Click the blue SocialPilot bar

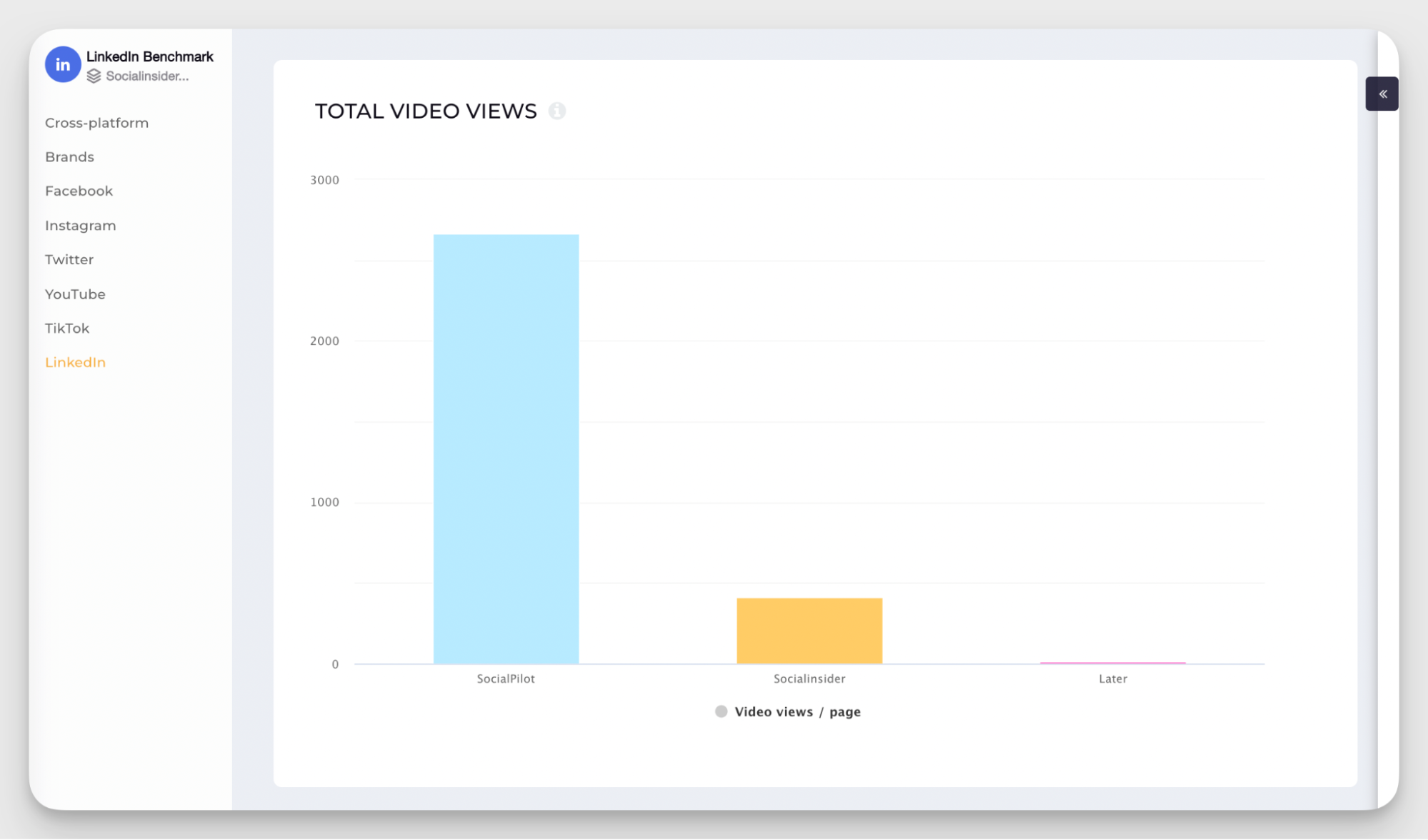(506, 449)
